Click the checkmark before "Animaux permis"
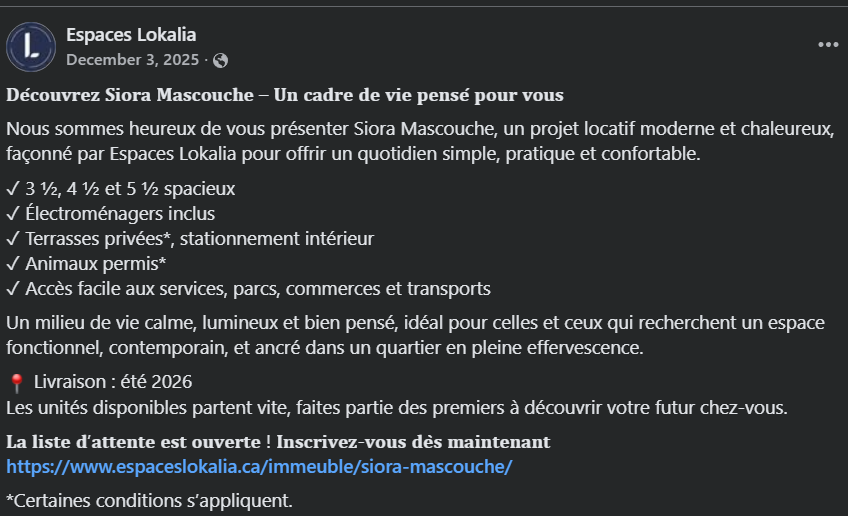Screen dimensions: 848x516 tap(12, 264)
